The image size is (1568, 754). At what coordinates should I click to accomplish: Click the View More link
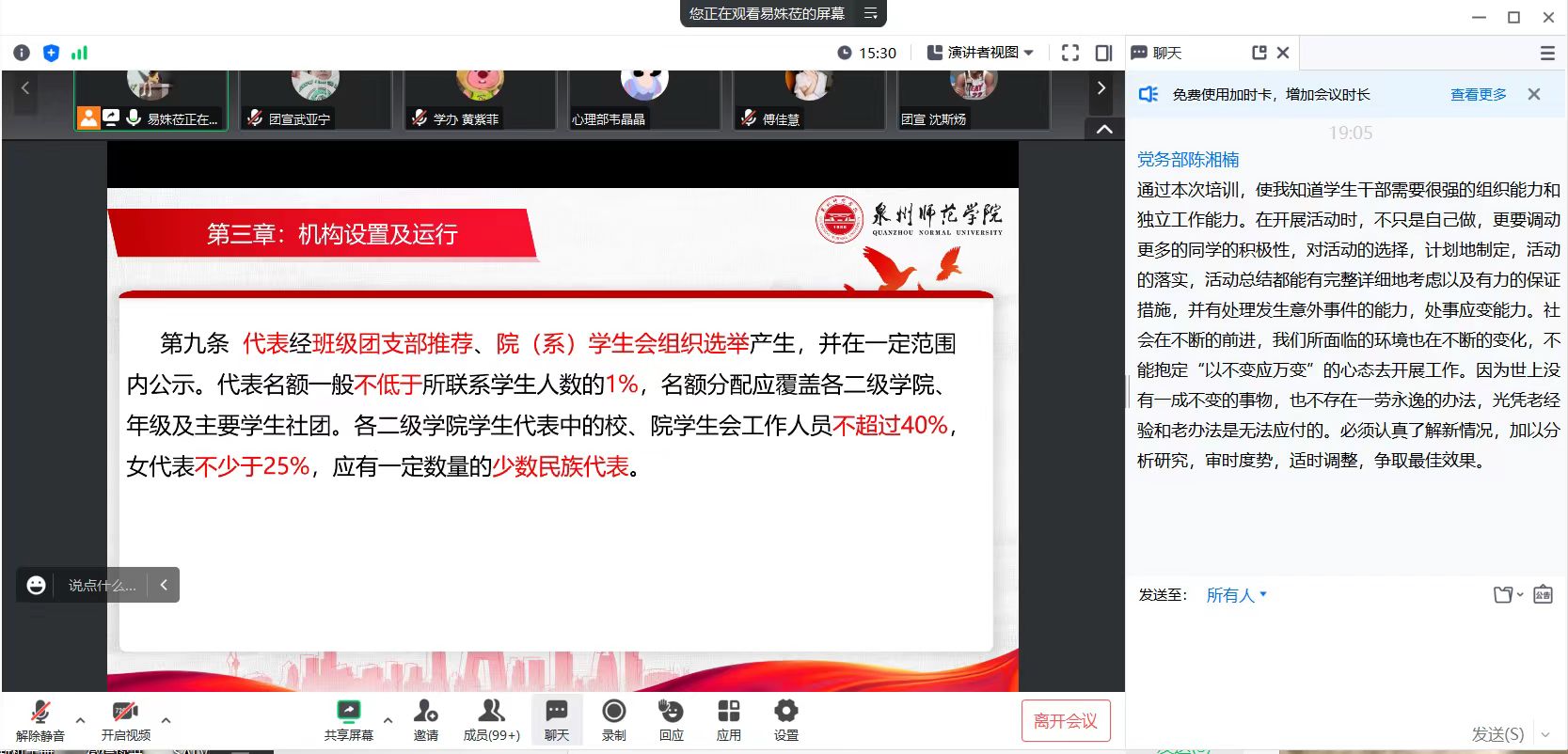pos(1478,94)
